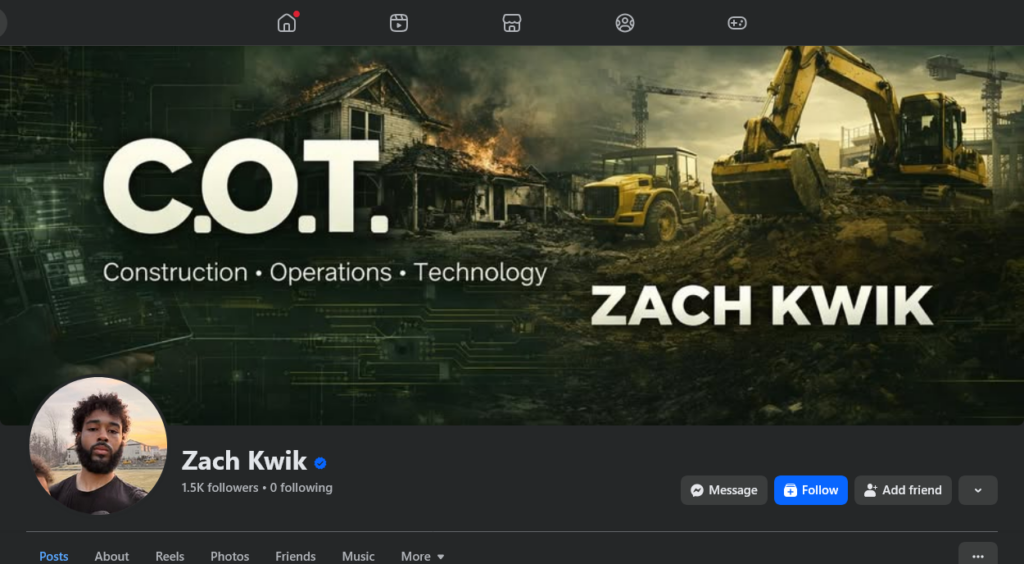Viewport: 1024px width, 564px height.
Task: Open the Groups icon in top navigation
Action: tap(625, 23)
